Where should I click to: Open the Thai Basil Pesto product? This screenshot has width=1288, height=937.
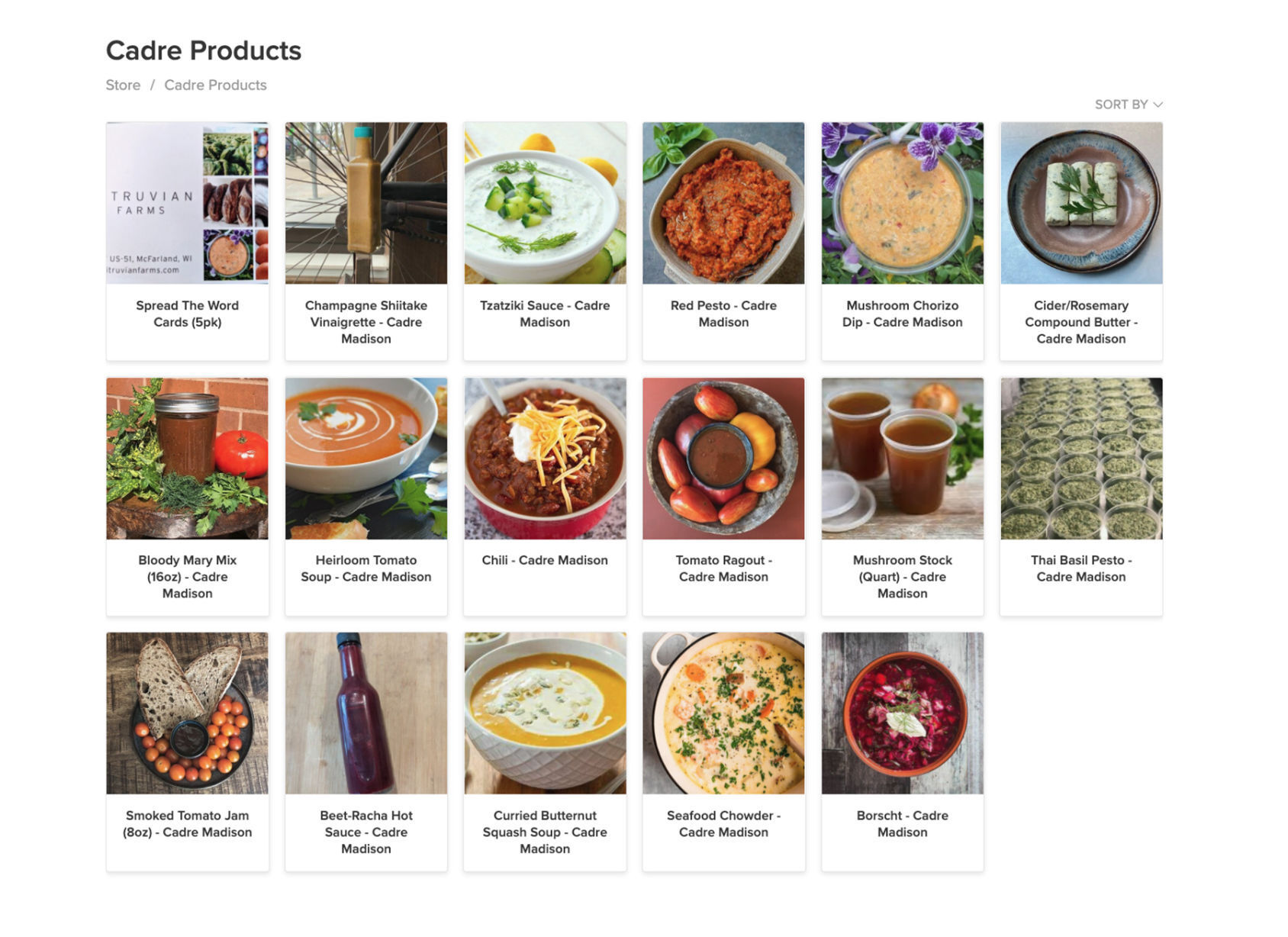coord(1080,568)
